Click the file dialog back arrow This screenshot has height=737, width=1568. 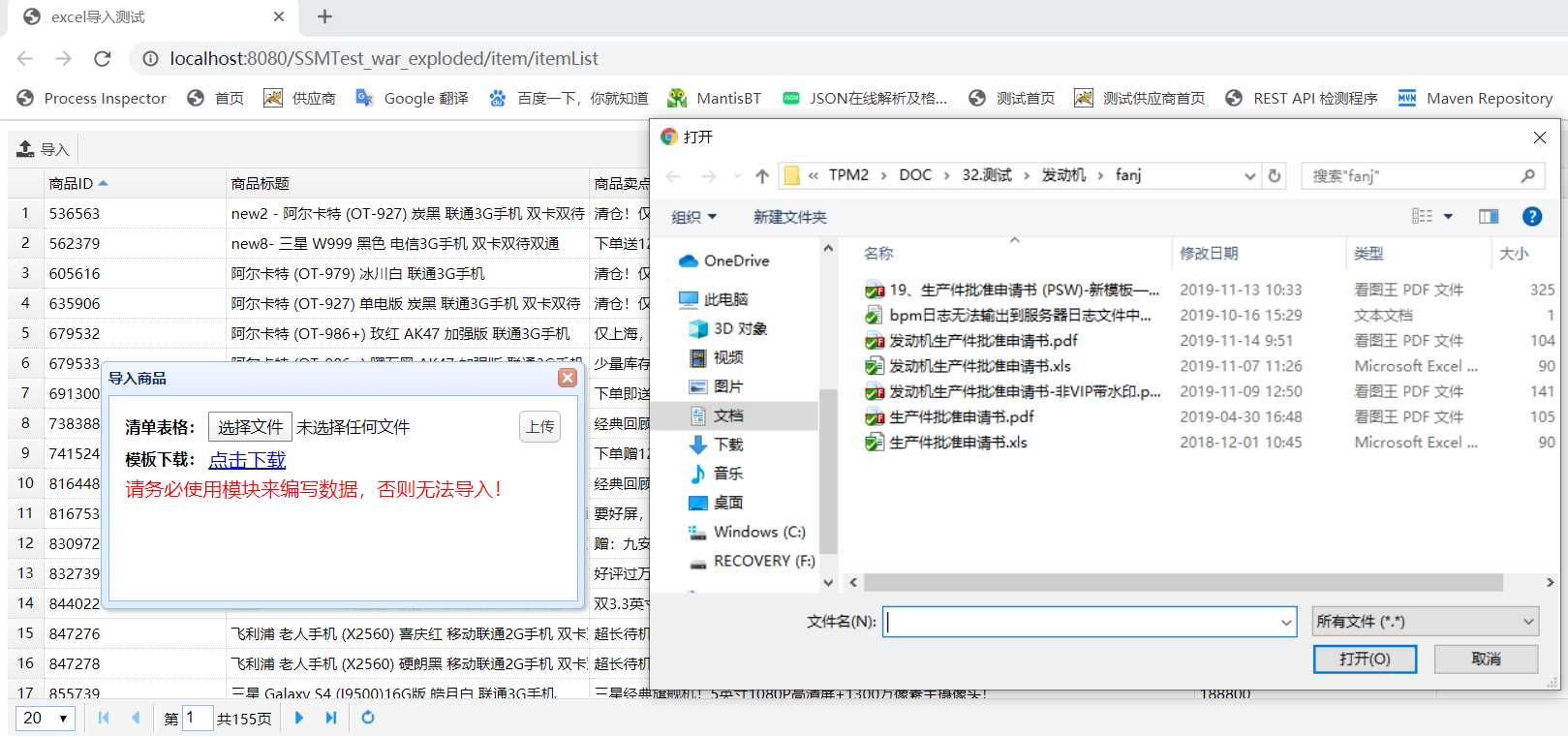(x=674, y=175)
